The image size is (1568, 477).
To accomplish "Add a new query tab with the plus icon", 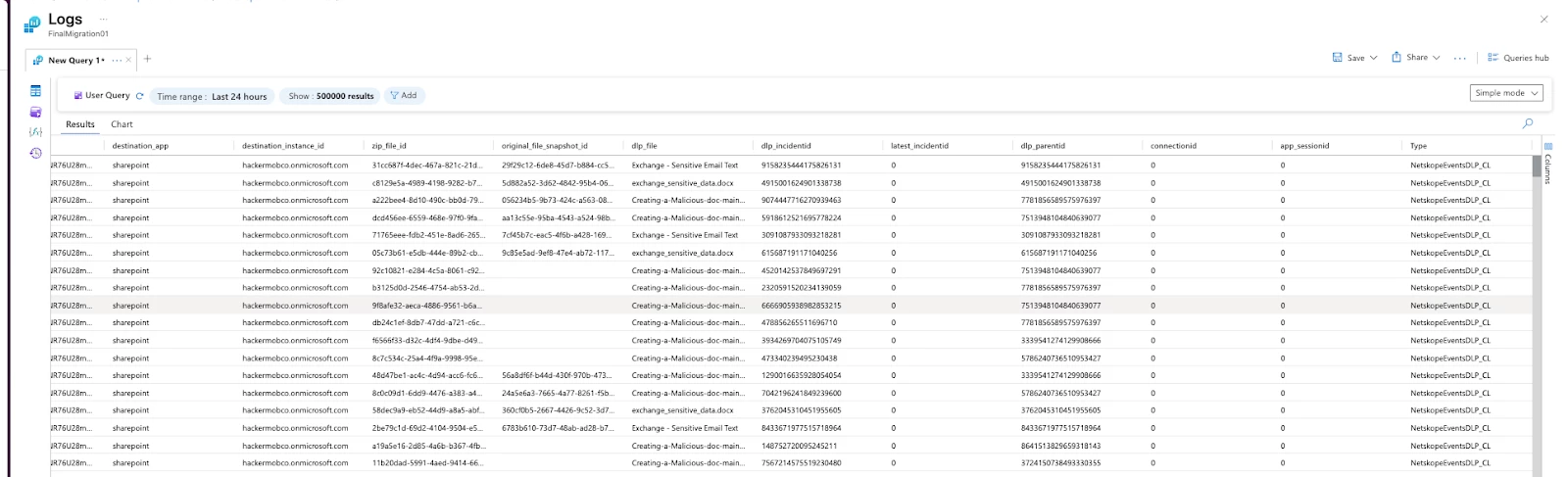I will [147, 59].
